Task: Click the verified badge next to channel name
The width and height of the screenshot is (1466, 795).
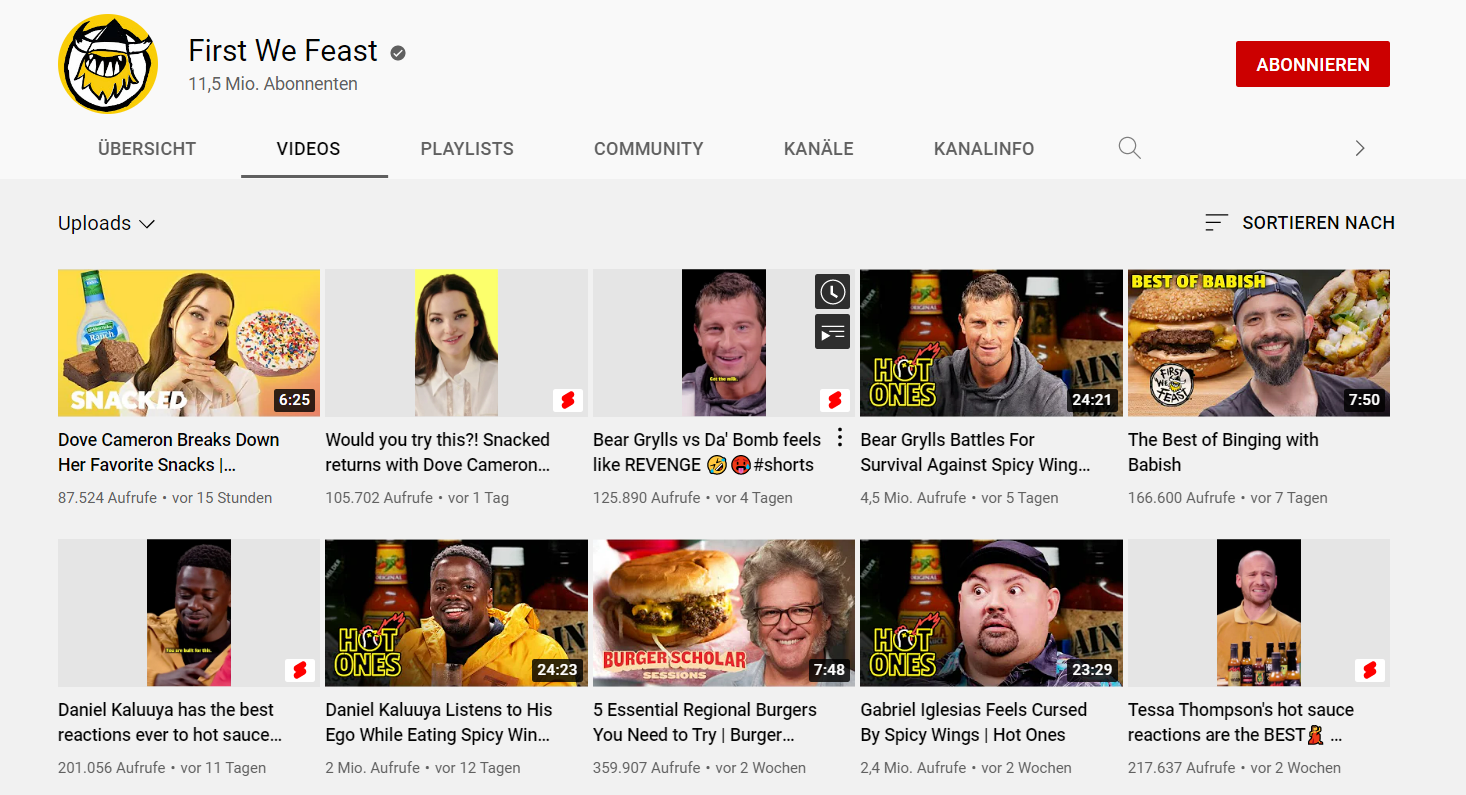Action: (x=398, y=53)
